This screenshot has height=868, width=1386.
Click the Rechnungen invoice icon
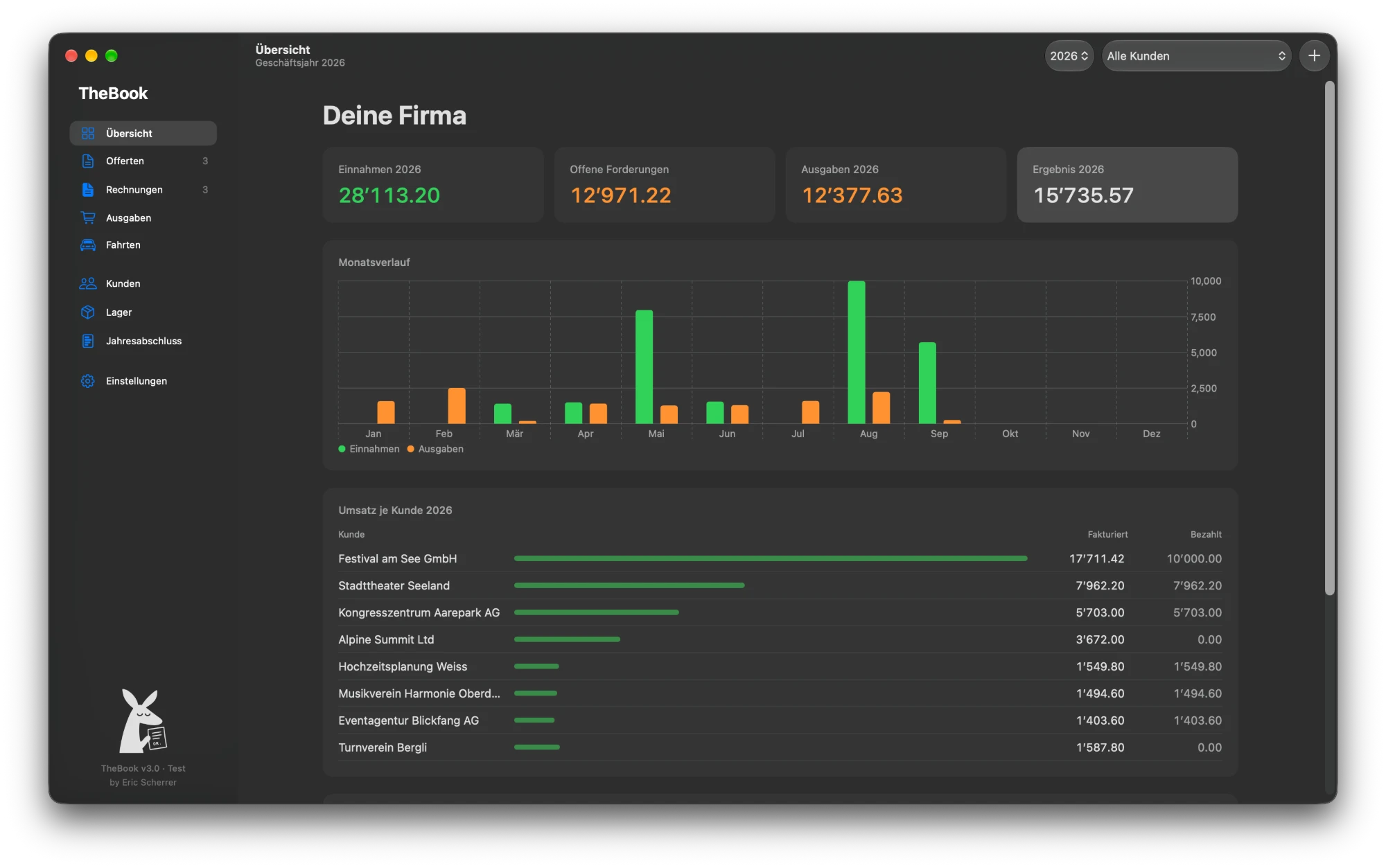[x=88, y=189]
